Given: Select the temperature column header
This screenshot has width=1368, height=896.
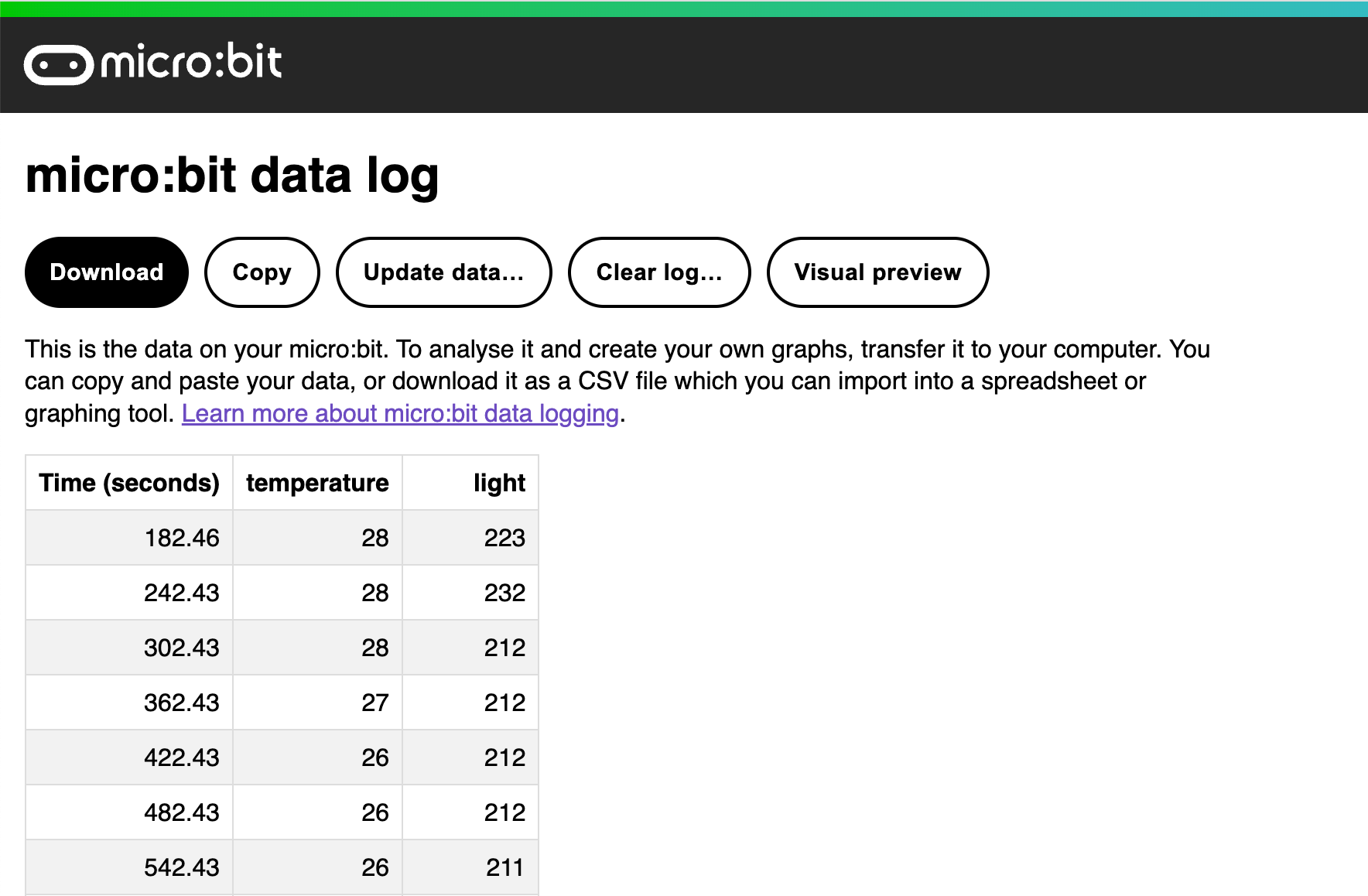Looking at the screenshot, I should coord(317,483).
